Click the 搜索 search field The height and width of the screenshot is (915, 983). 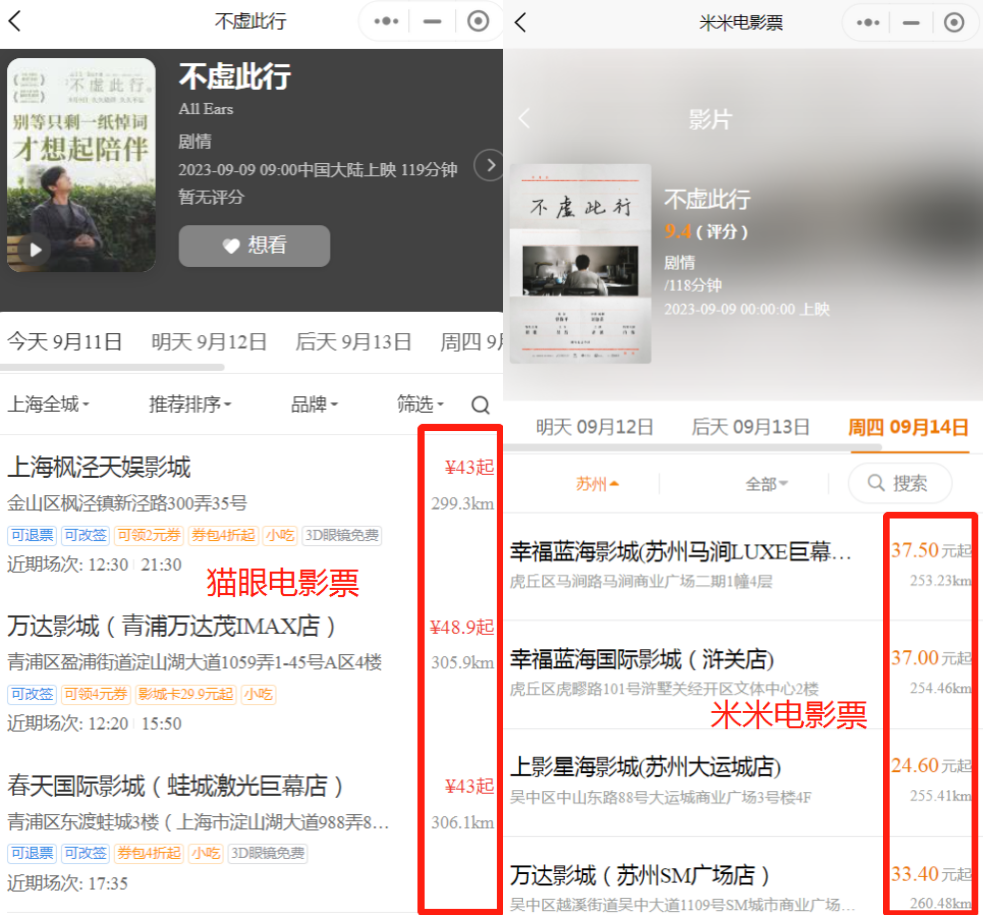pos(900,483)
